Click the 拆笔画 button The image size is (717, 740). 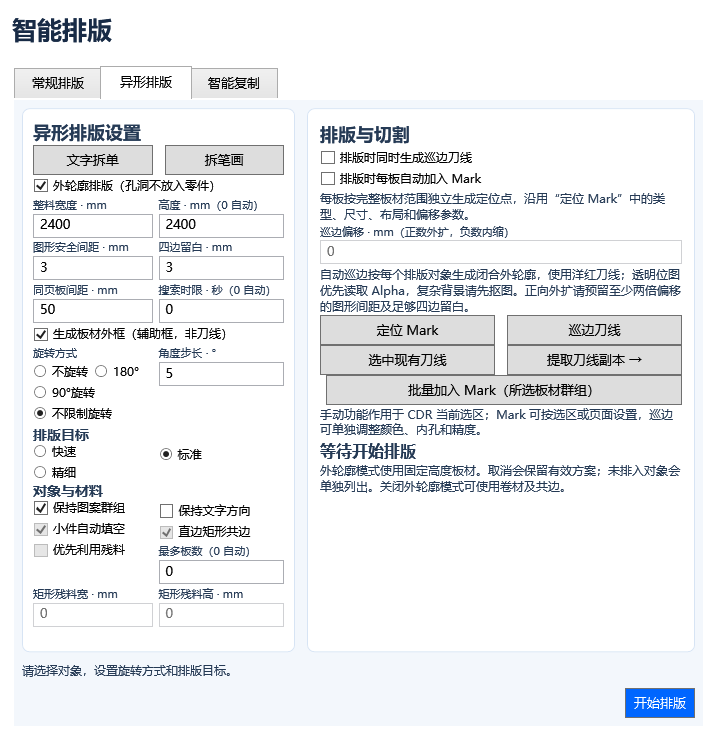[x=224, y=160]
